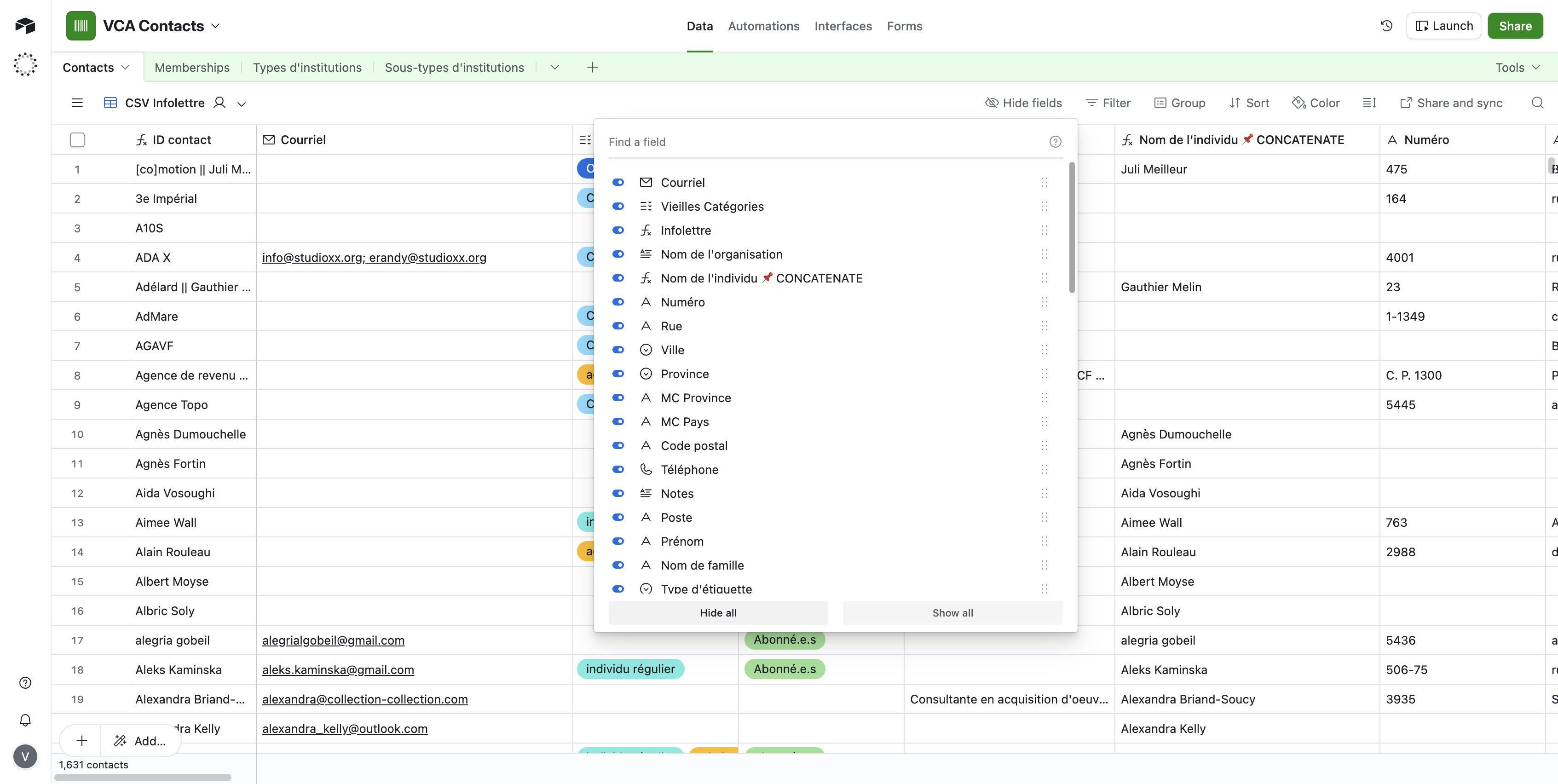Viewport: 1558px width, 784px height.
Task: Add a new table with plus icon
Action: [x=592, y=67]
